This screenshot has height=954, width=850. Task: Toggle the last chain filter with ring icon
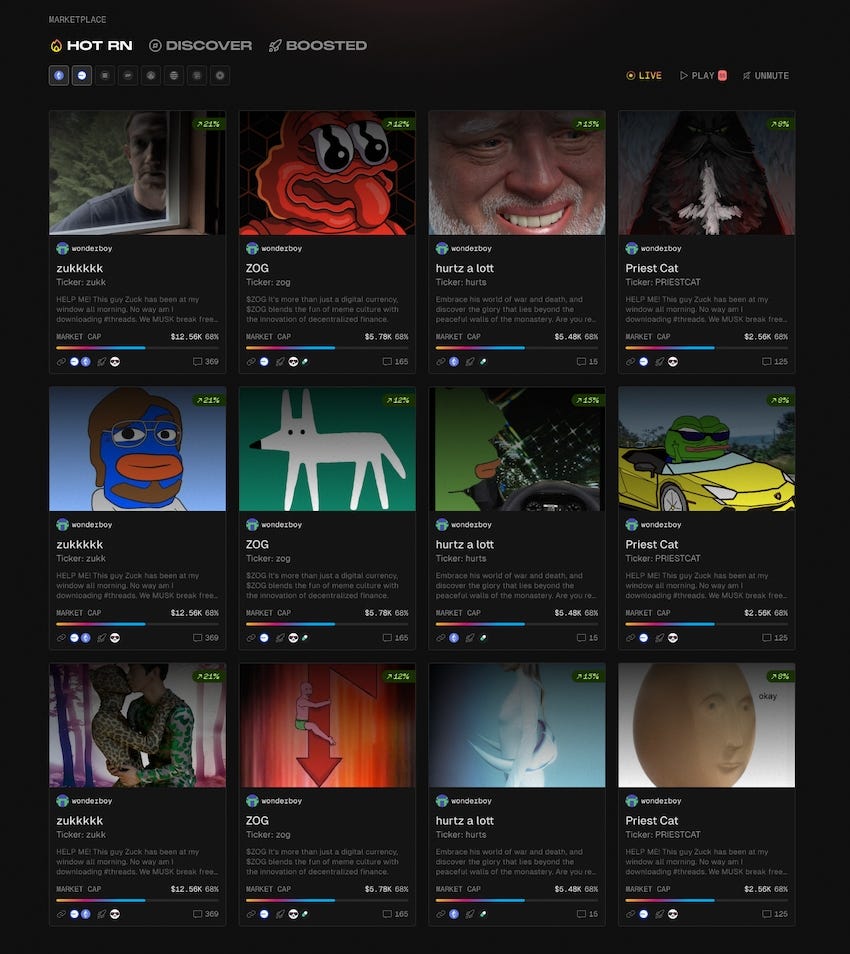click(x=220, y=75)
